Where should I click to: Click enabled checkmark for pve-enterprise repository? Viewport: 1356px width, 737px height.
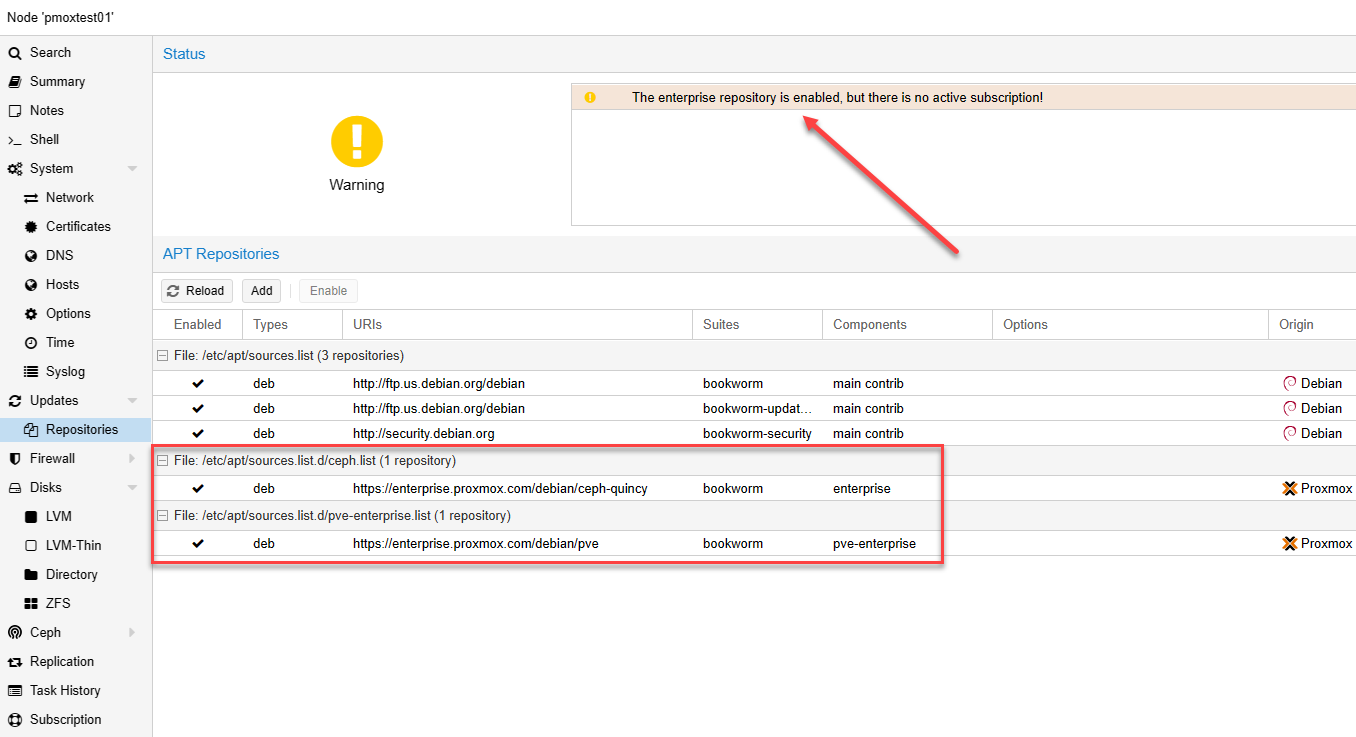(x=198, y=544)
